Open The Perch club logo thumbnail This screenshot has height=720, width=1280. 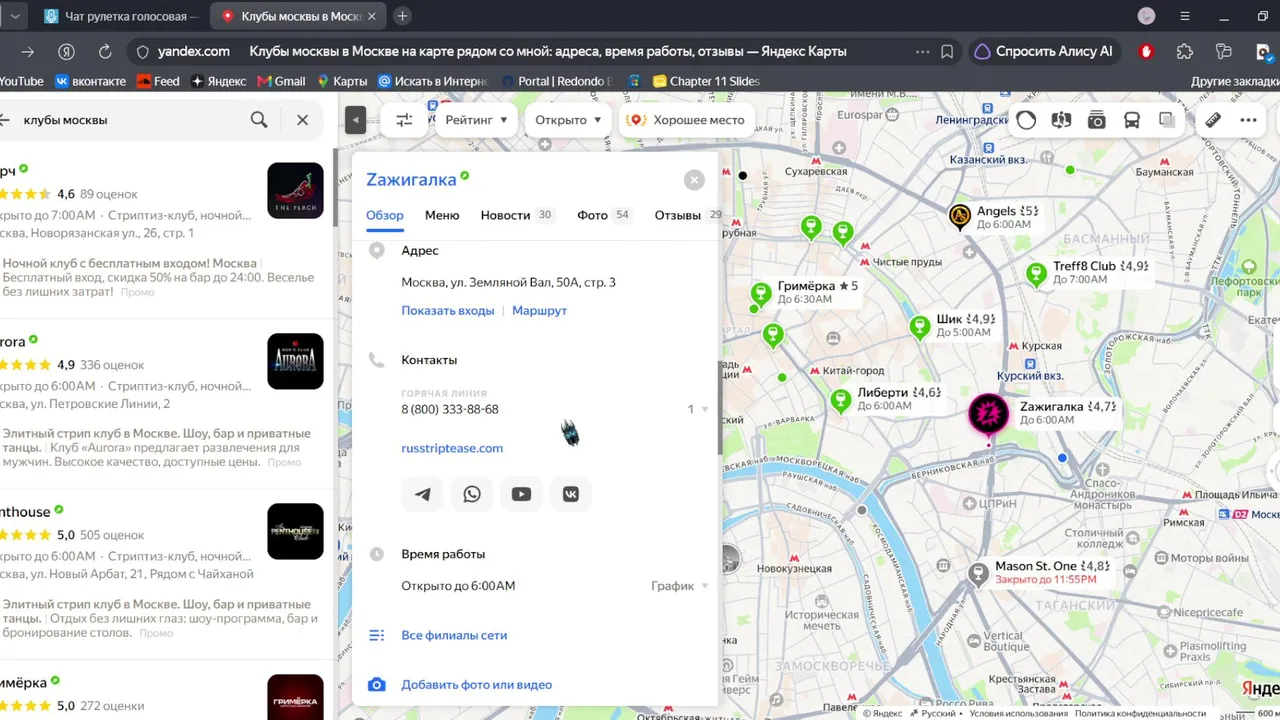pos(295,190)
